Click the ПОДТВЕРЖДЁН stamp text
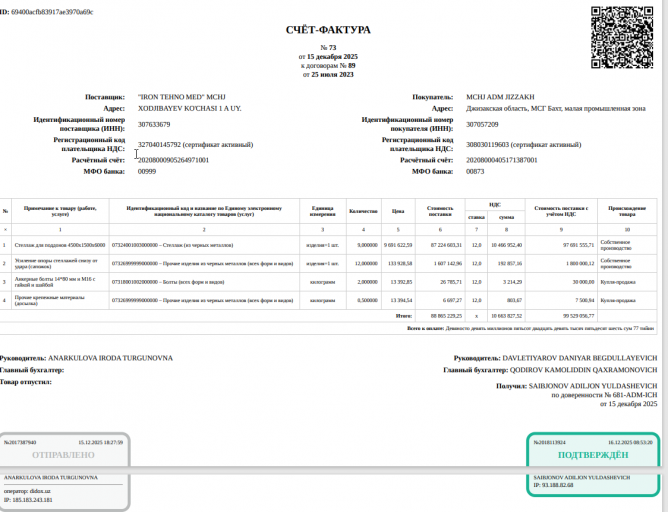 pos(593,455)
